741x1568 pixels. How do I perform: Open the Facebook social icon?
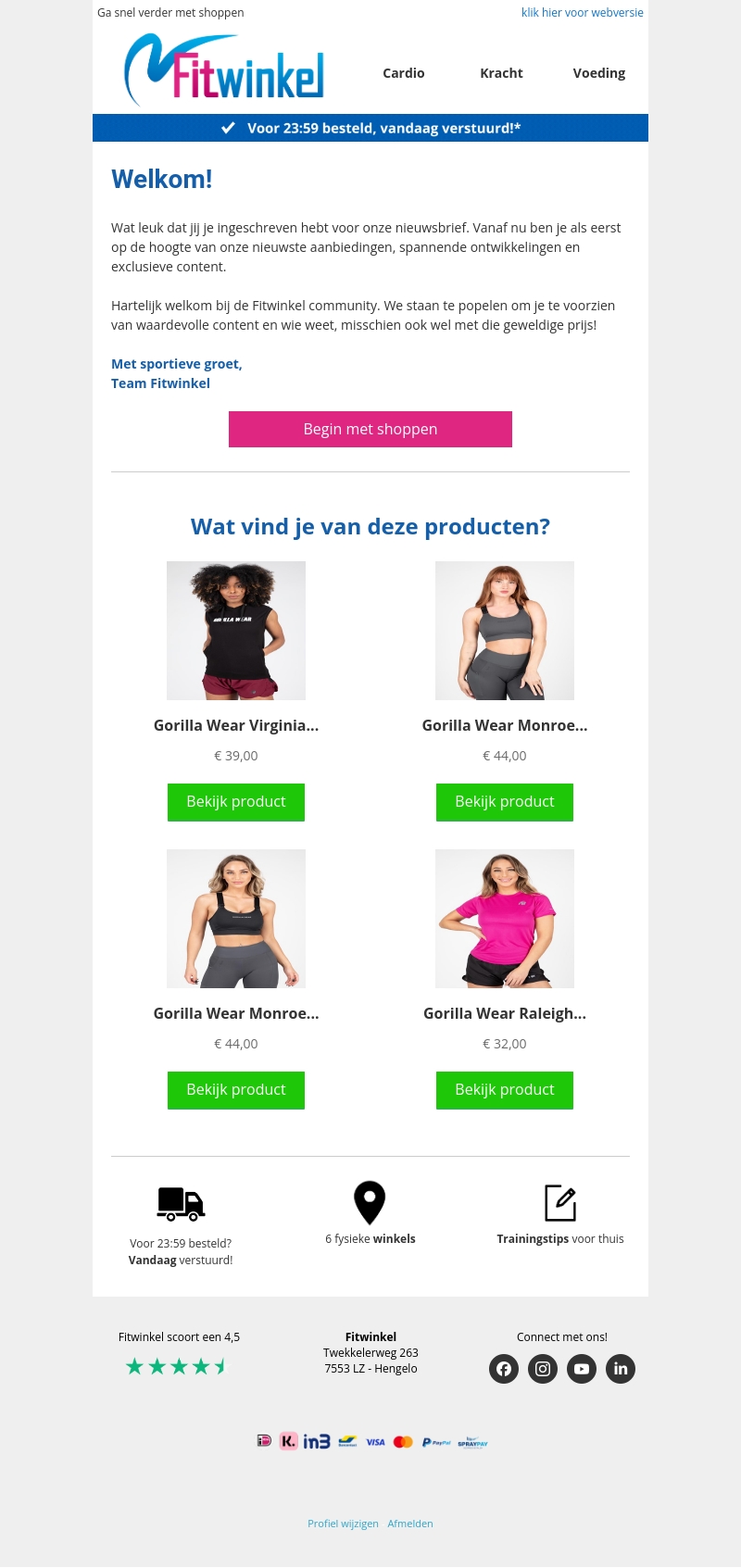[x=504, y=1369]
